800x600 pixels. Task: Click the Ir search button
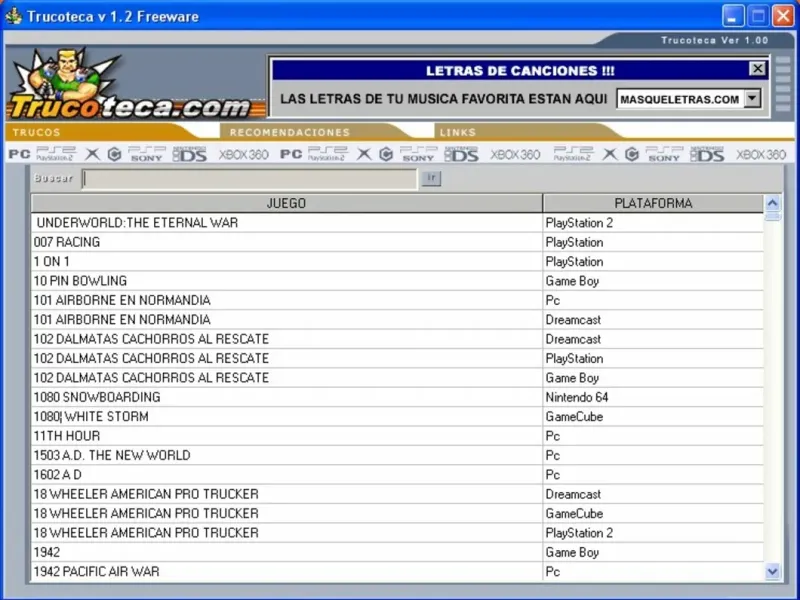click(431, 178)
